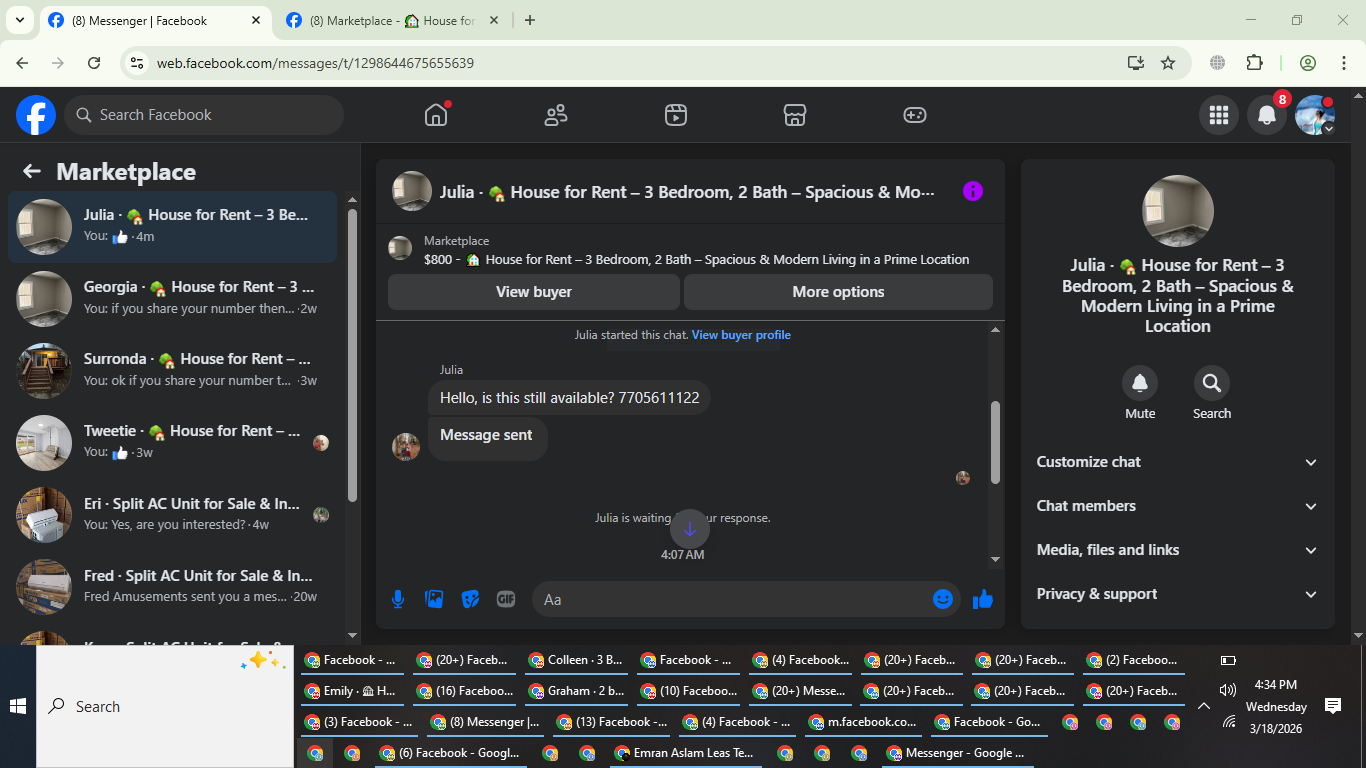Open the Marketplace storefront icon
This screenshot has width=1366, height=768.
[x=795, y=115]
